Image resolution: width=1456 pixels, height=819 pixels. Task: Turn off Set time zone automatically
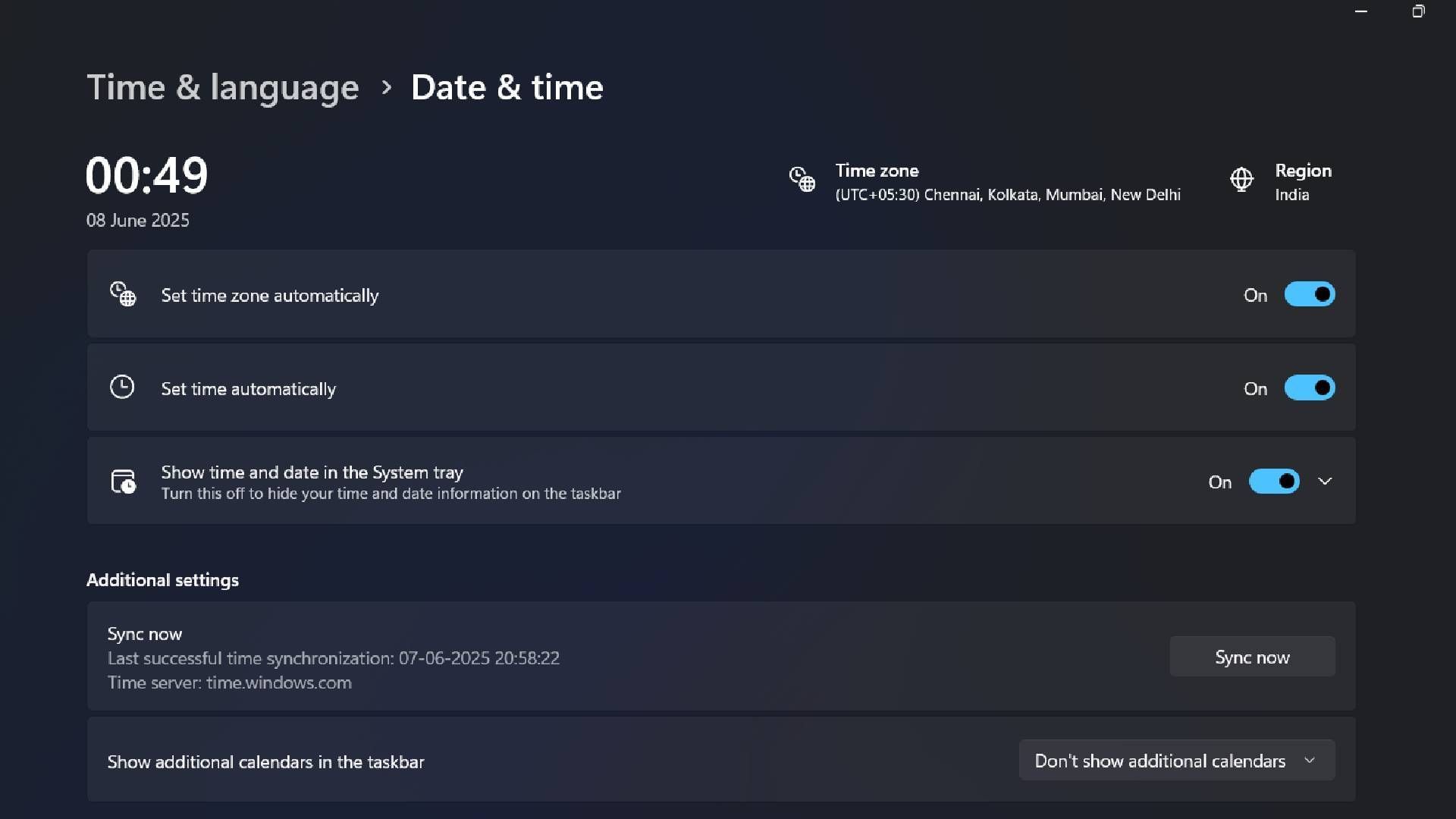1310,294
